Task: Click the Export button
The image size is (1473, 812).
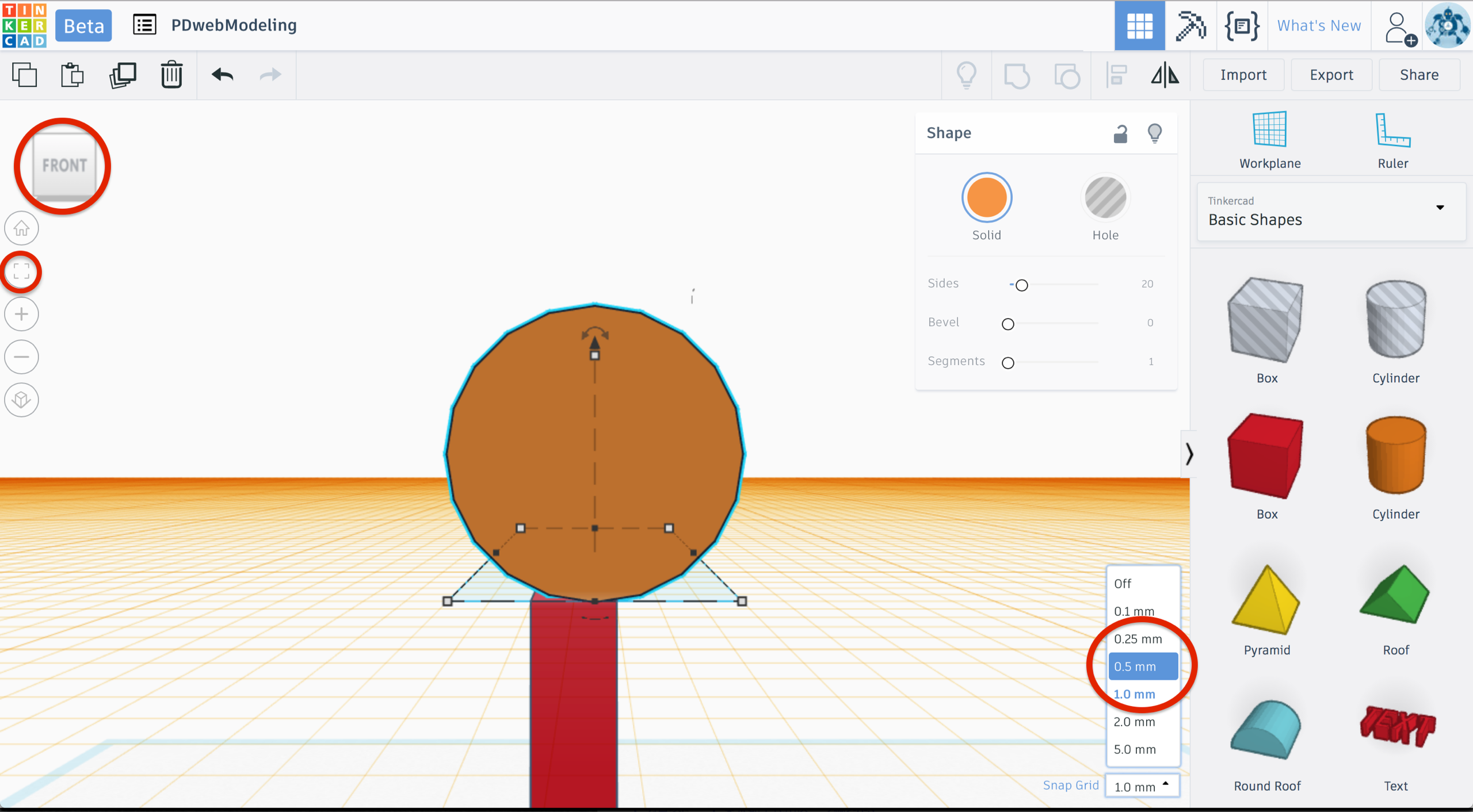Action: [1331, 75]
